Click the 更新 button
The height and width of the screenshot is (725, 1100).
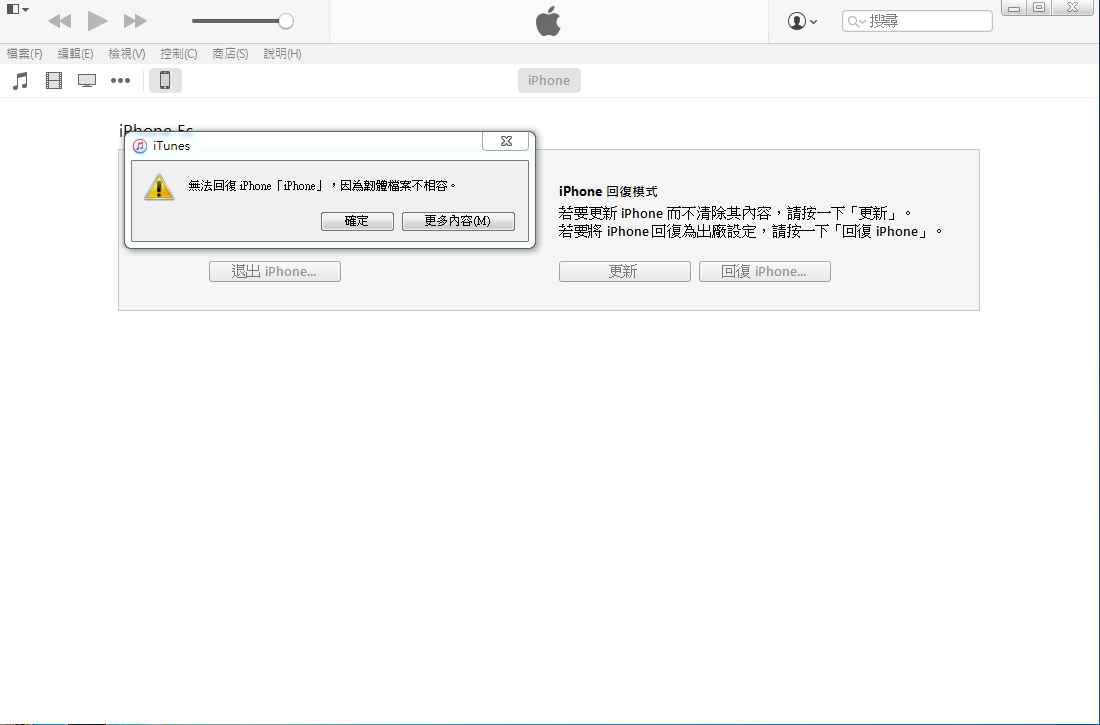tap(624, 272)
